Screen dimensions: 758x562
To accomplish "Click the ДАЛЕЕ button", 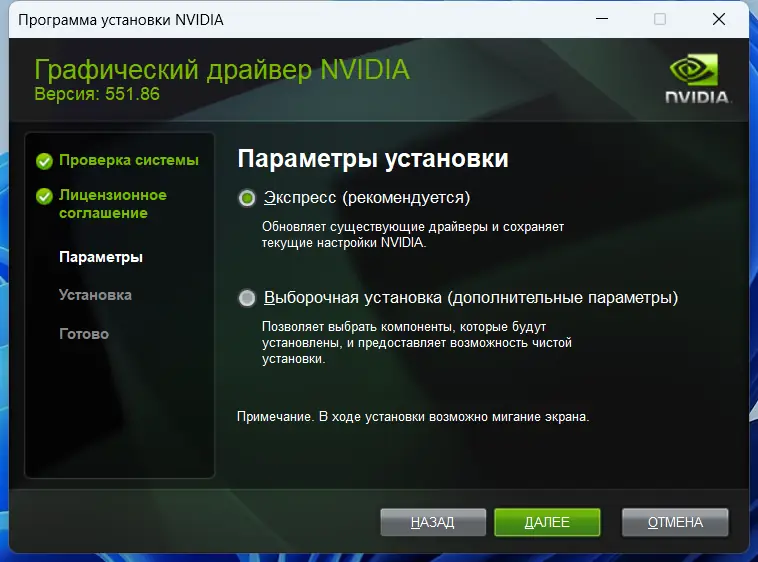I will point(547,522).
